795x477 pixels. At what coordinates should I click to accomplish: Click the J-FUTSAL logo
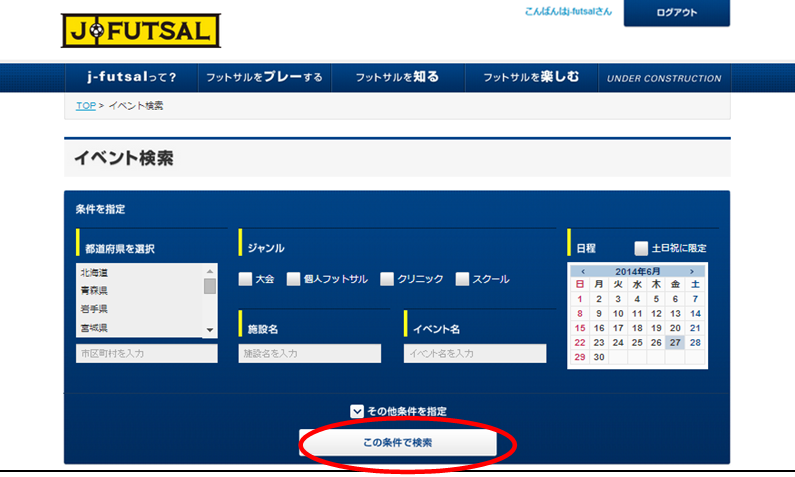pyautogui.click(x=139, y=30)
